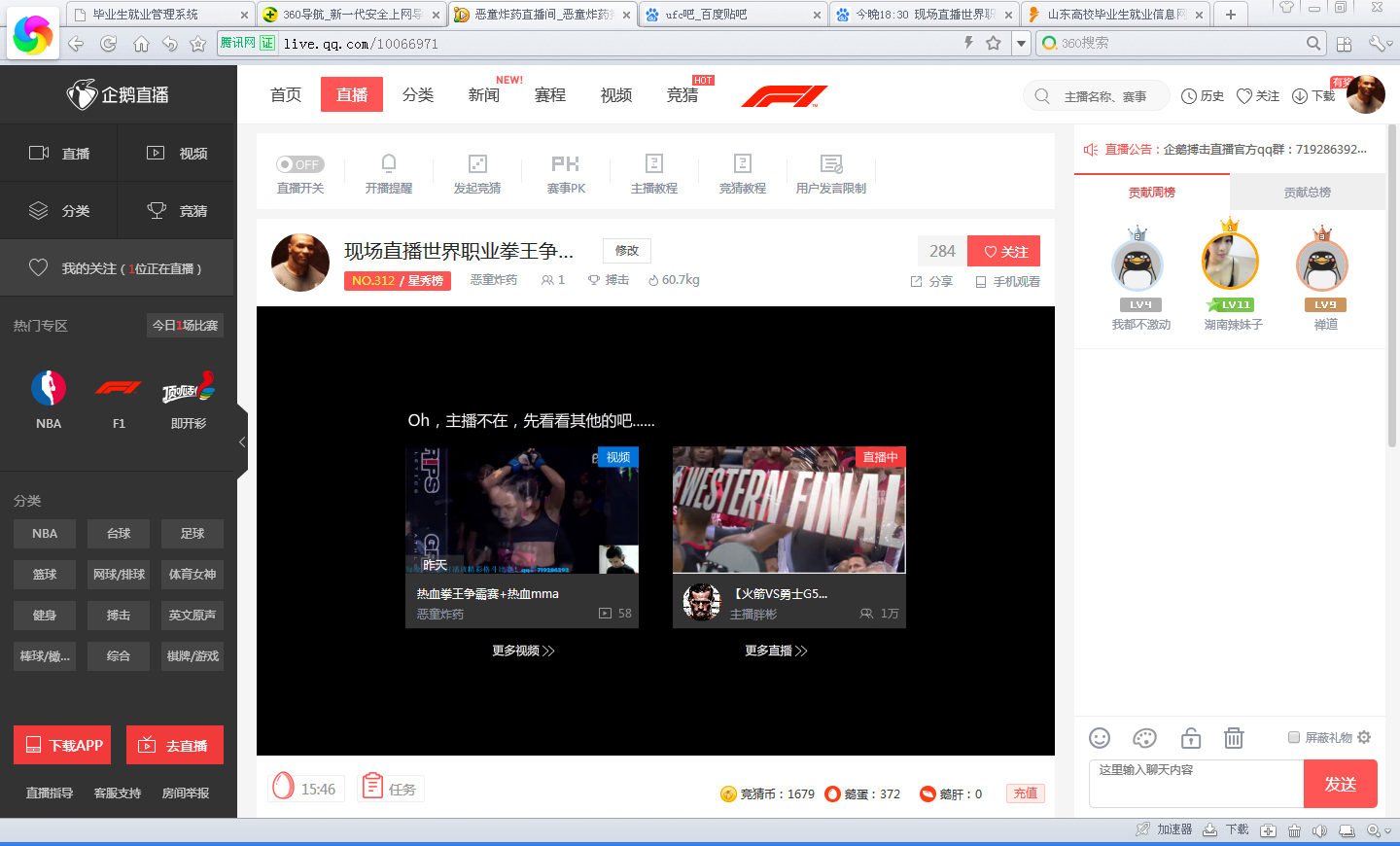Open the 任务 tasks clipboard icon
The width and height of the screenshot is (1400, 846).
tap(371, 786)
